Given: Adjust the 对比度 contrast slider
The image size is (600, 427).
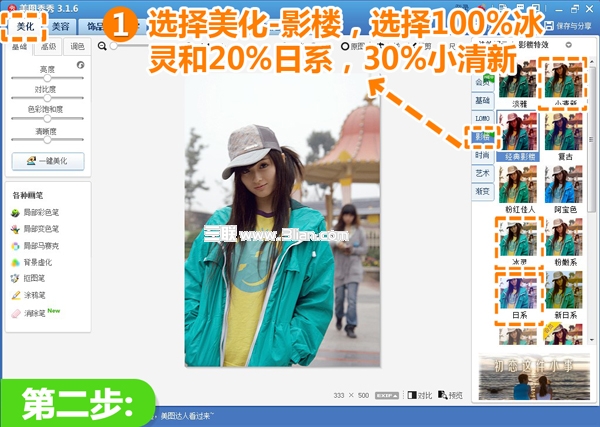Looking at the screenshot, I should 47,98.
